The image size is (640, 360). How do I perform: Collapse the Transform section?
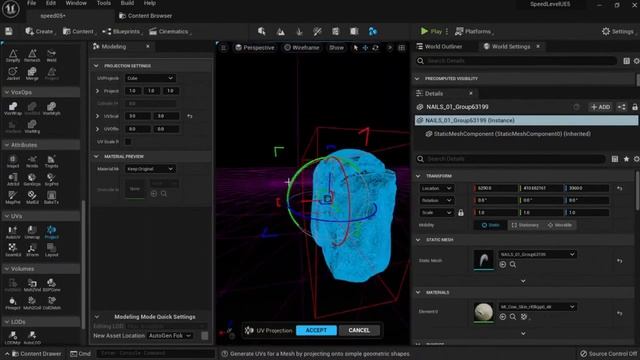point(418,176)
